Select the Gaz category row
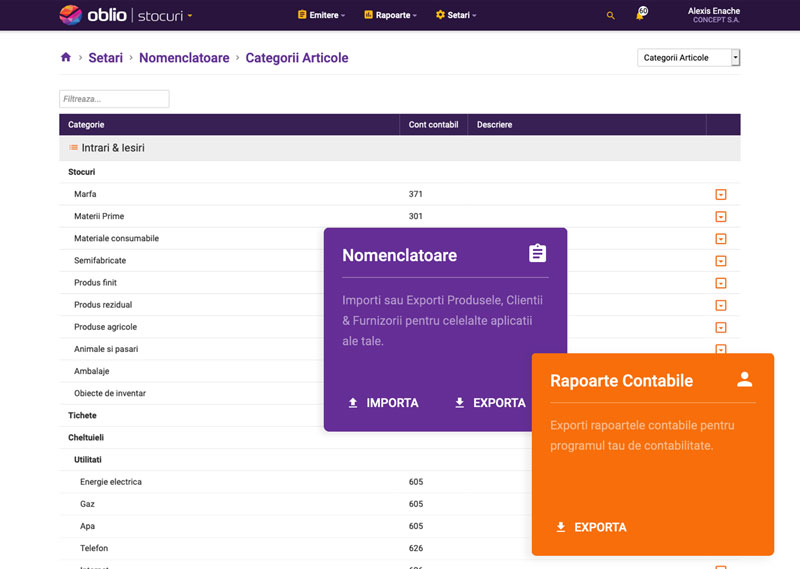Viewport: 800px width, 569px height. coord(295,504)
